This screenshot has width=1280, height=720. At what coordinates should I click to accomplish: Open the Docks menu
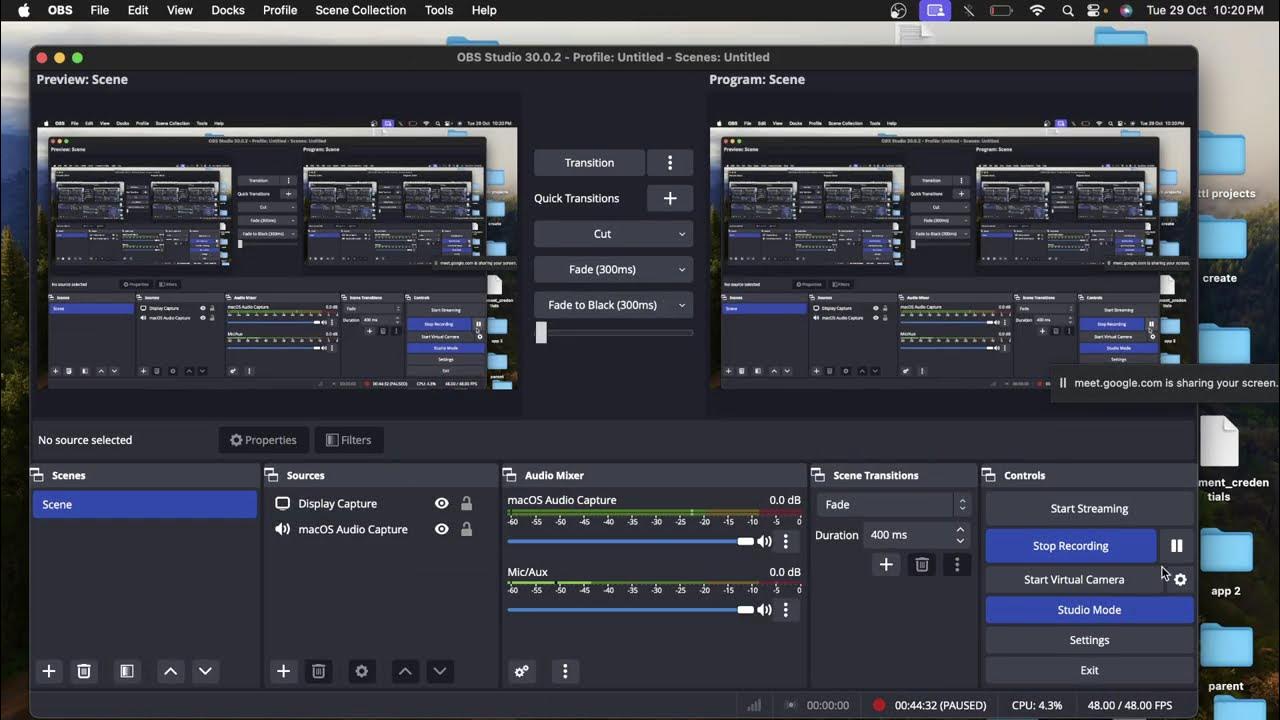[228, 10]
